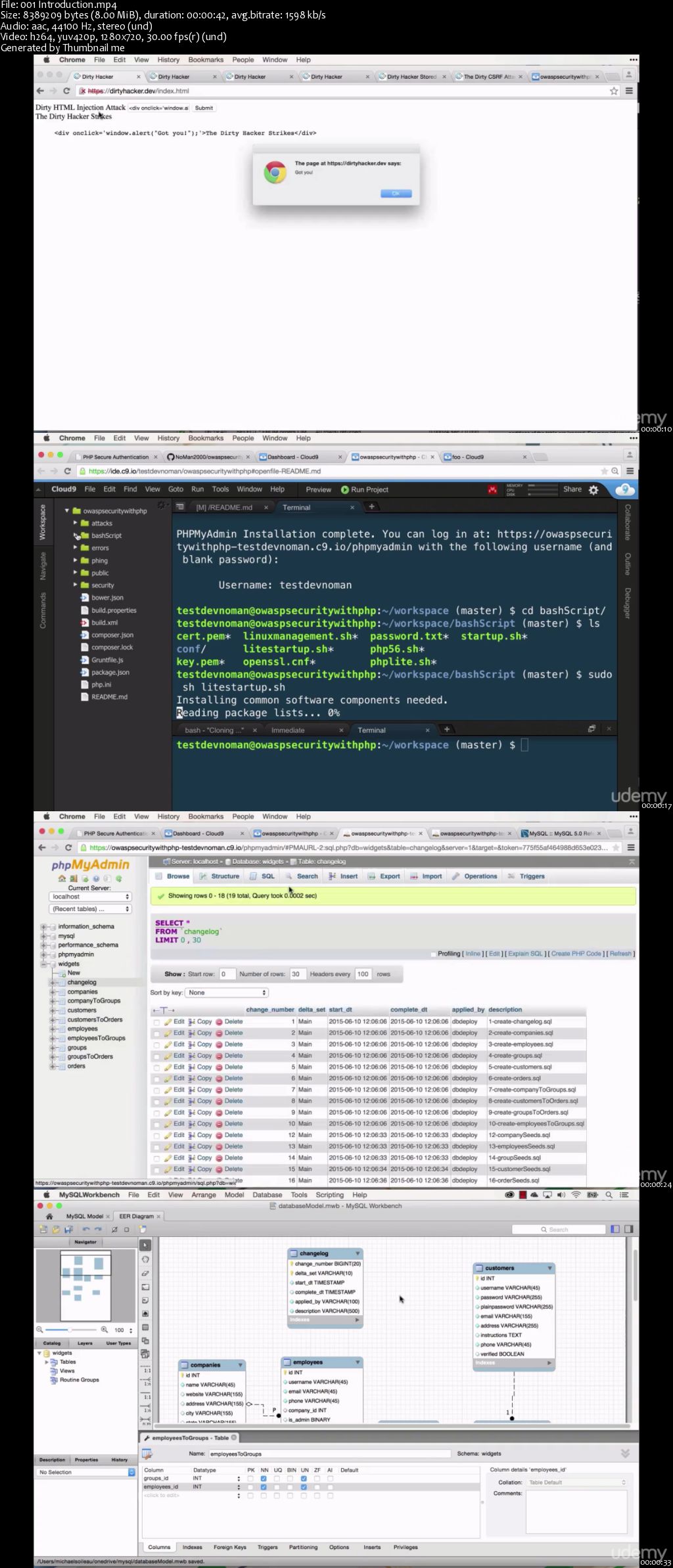Add a new tab in Cloud9 lower console pane
673x1568 pixels.
tap(447, 729)
